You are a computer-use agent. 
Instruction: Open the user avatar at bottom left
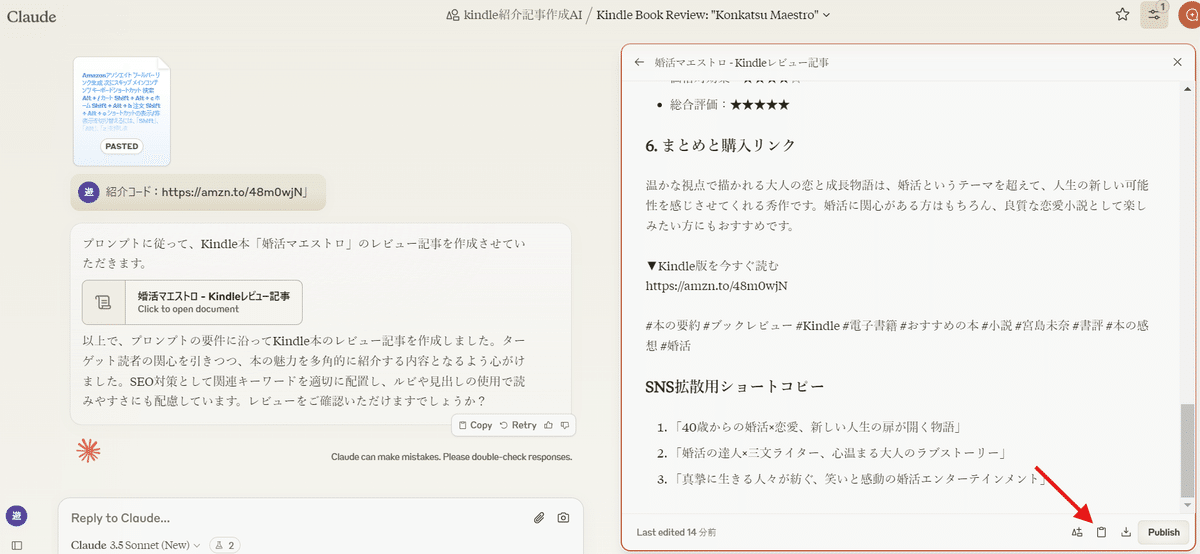point(16,516)
